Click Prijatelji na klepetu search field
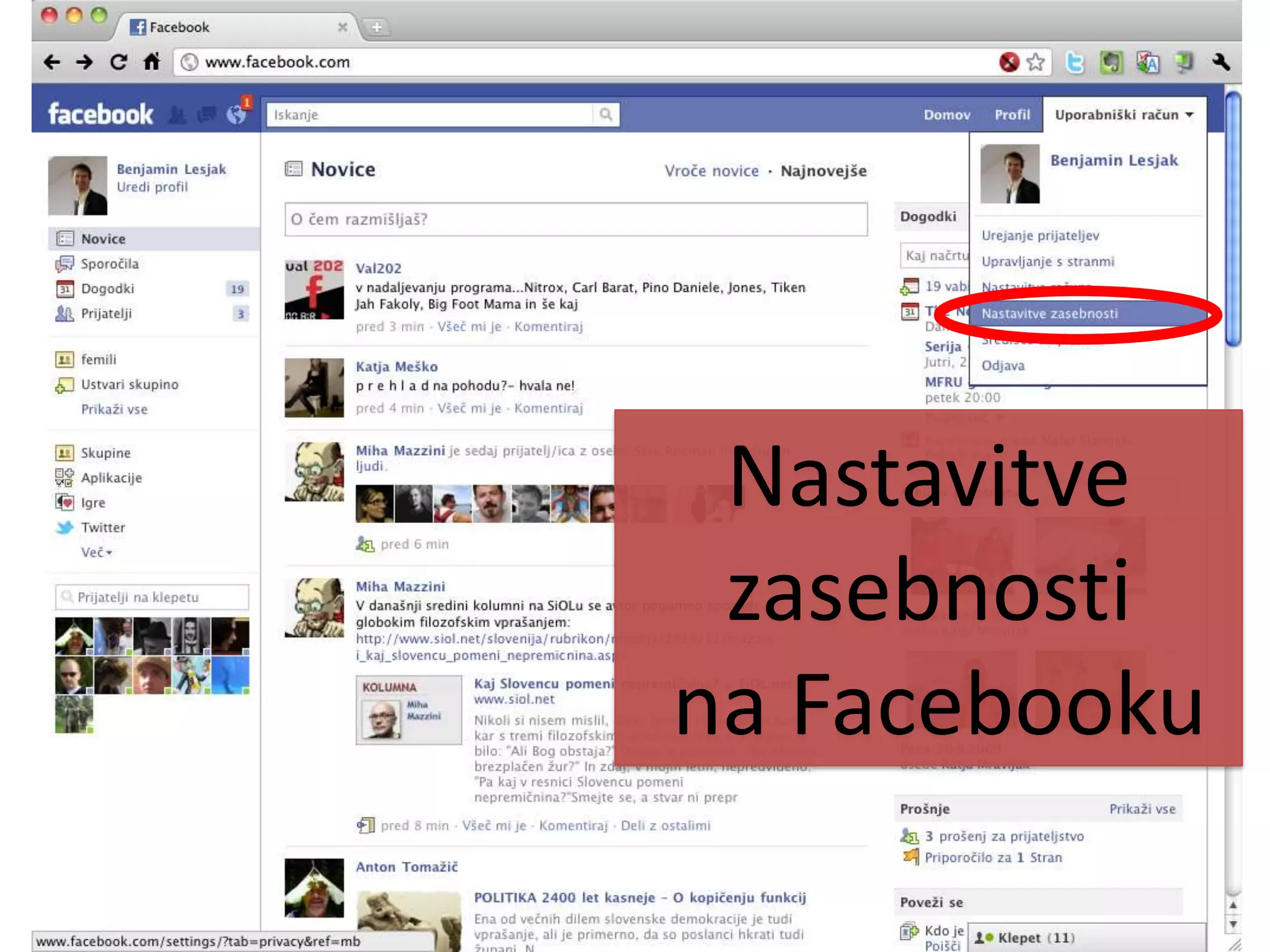 [152, 597]
